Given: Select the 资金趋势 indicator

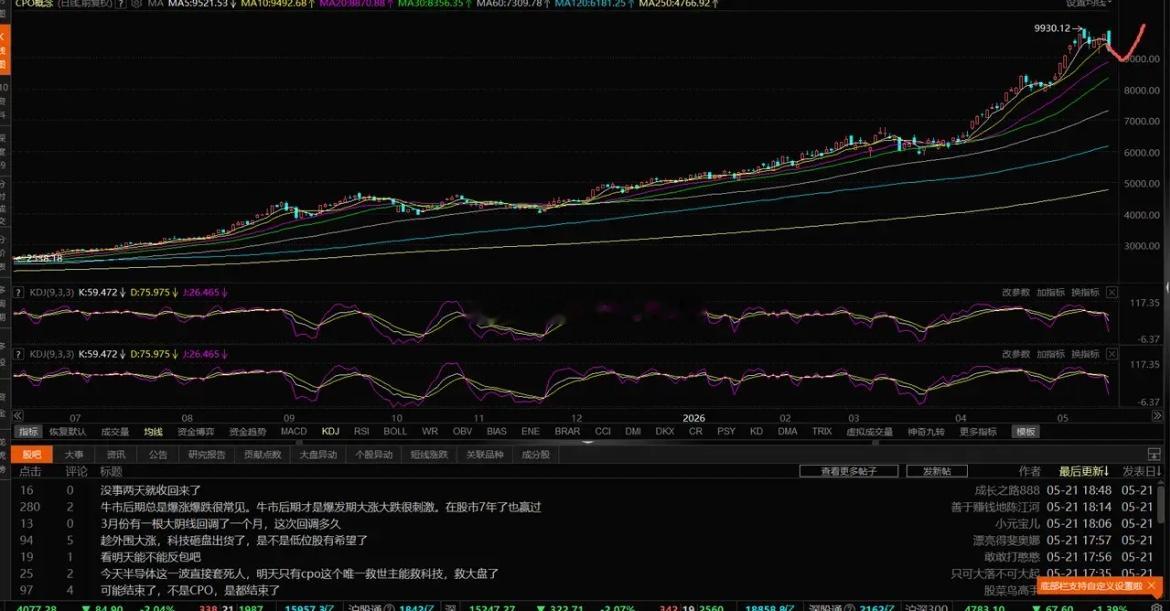Looking at the screenshot, I should coord(248,432).
